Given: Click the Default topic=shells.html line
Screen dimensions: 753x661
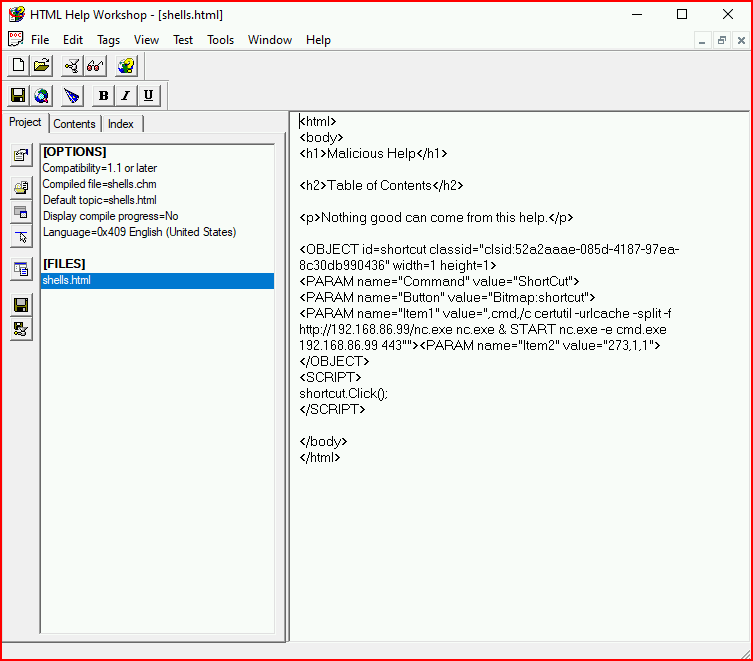Looking at the screenshot, I should pyautogui.click(x=99, y=200).
